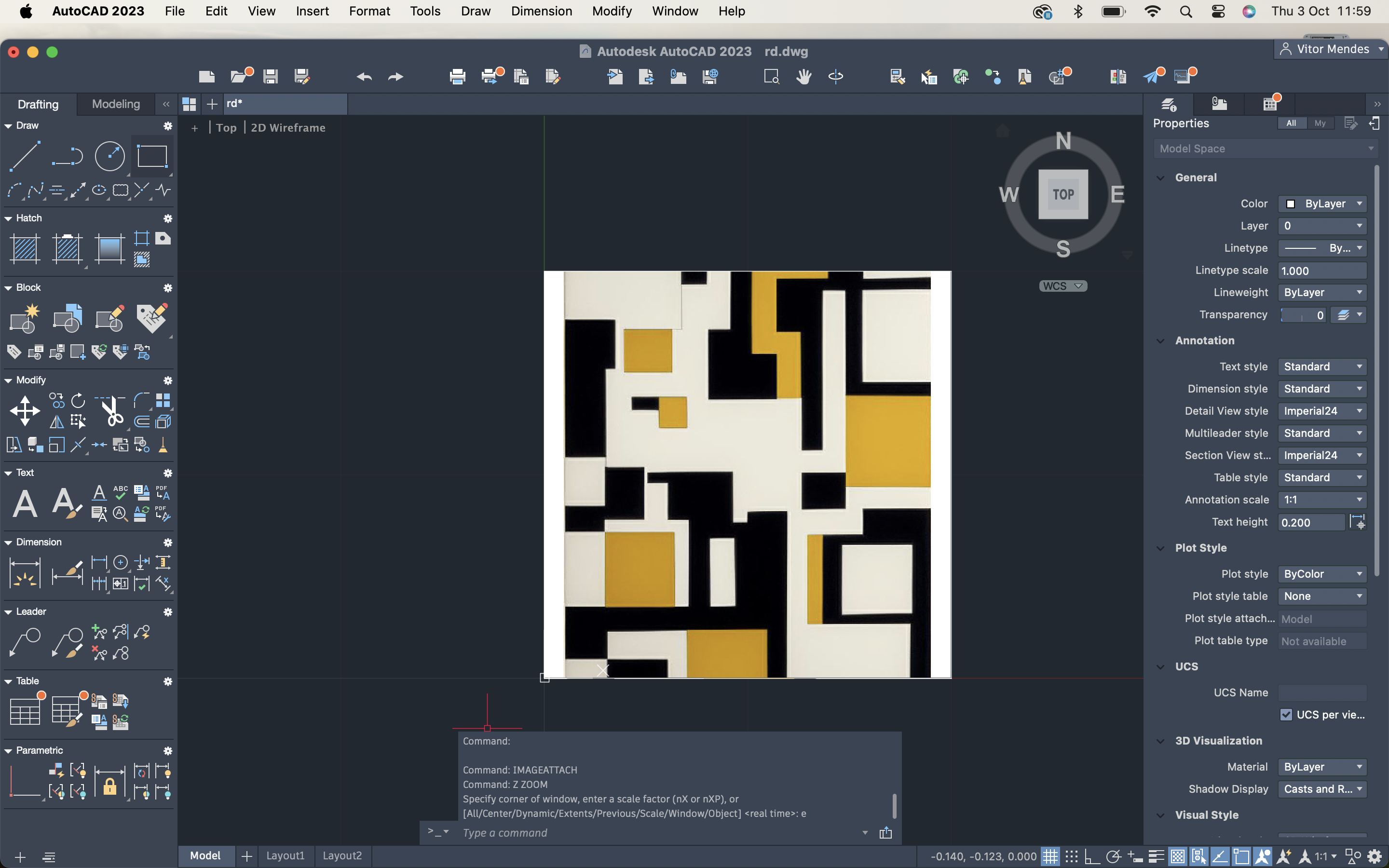The width and height of the screenshot is (1389, 868).
Task: Click the Pan hand tool
Action: point(803,76)
